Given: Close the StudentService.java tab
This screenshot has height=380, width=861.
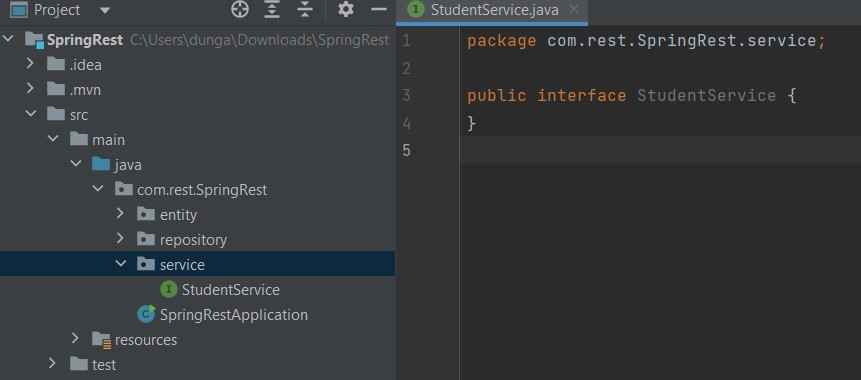Looking at the screenshot, I should 574,9.
